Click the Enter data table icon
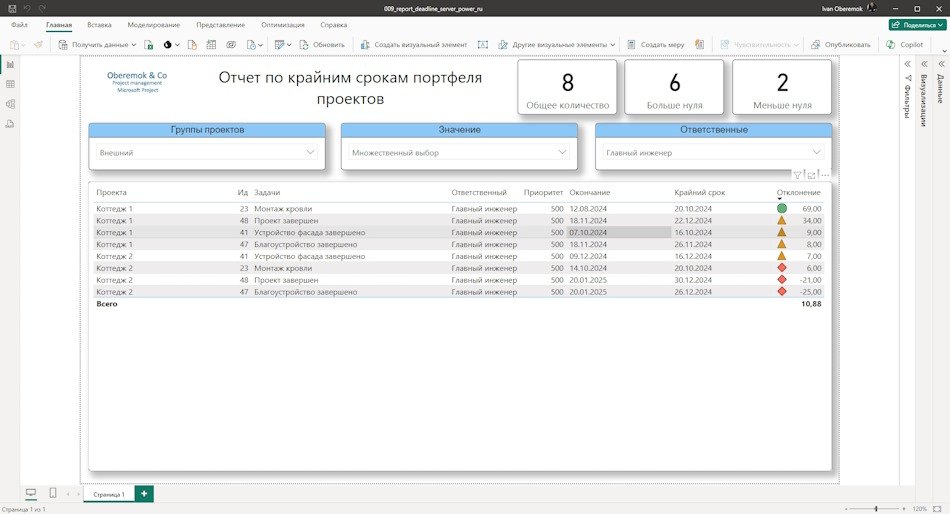 tap(211, 45)
